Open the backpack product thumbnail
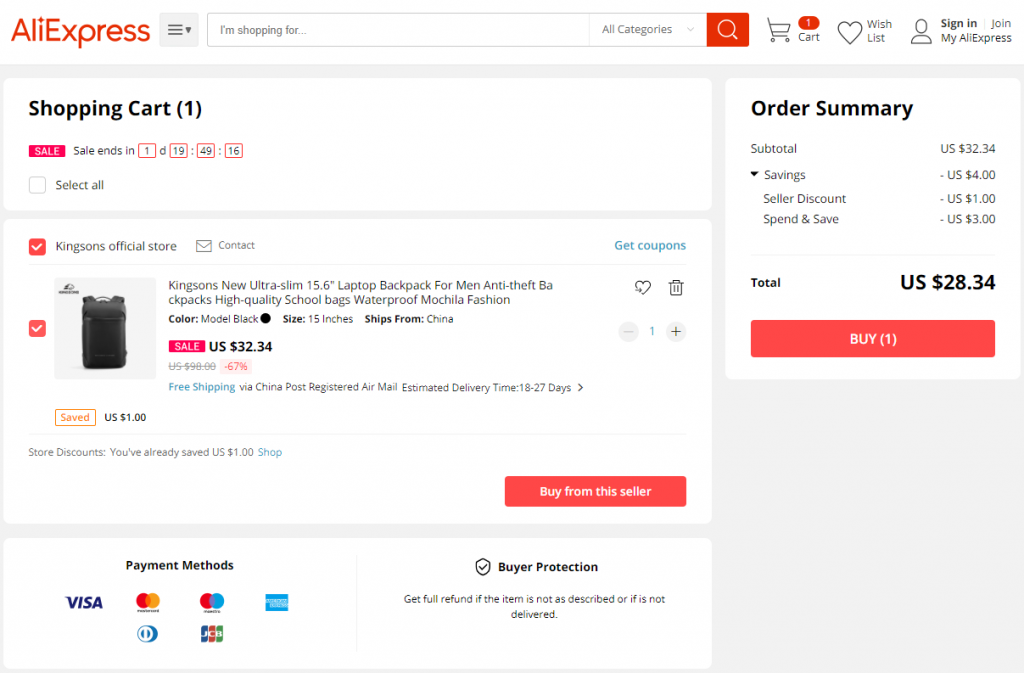Screen dimensions: 1024x673 [105, 328]
